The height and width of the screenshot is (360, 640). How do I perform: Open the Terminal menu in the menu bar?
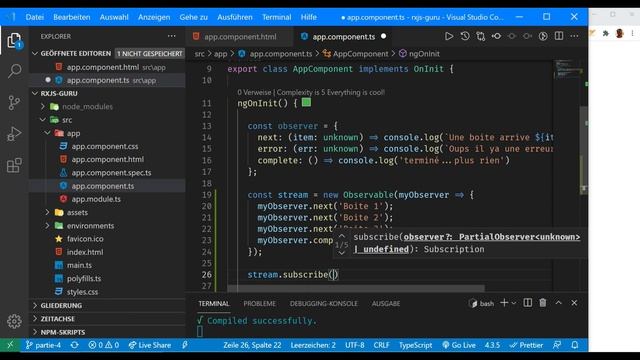tap(277, 17)
